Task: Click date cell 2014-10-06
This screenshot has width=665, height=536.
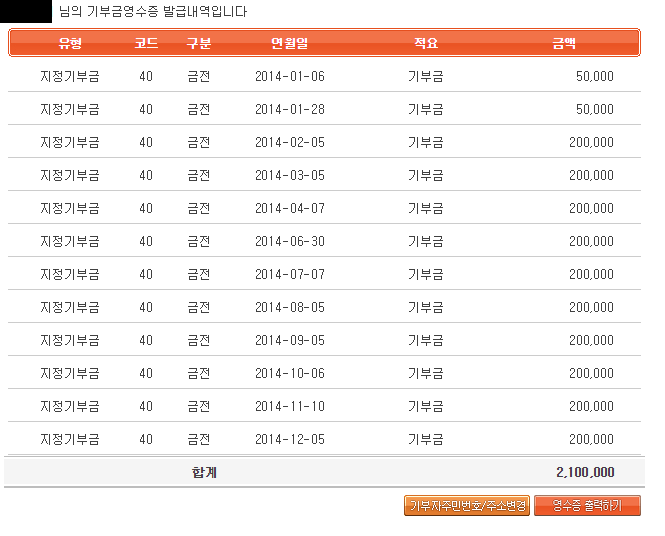Action: tap(290, 374)
